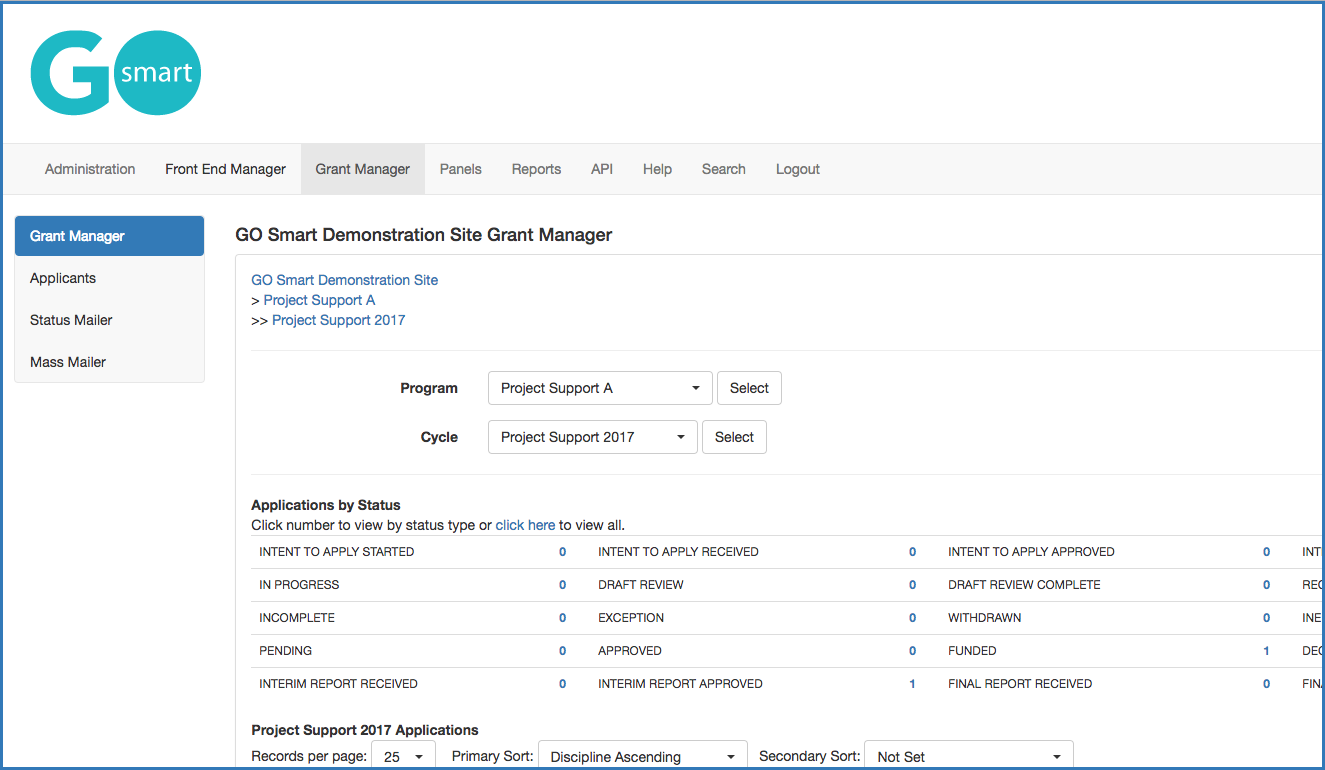Expand Records per page dropdown
This screenshot has width=1325, height=770.
(403, 757)
